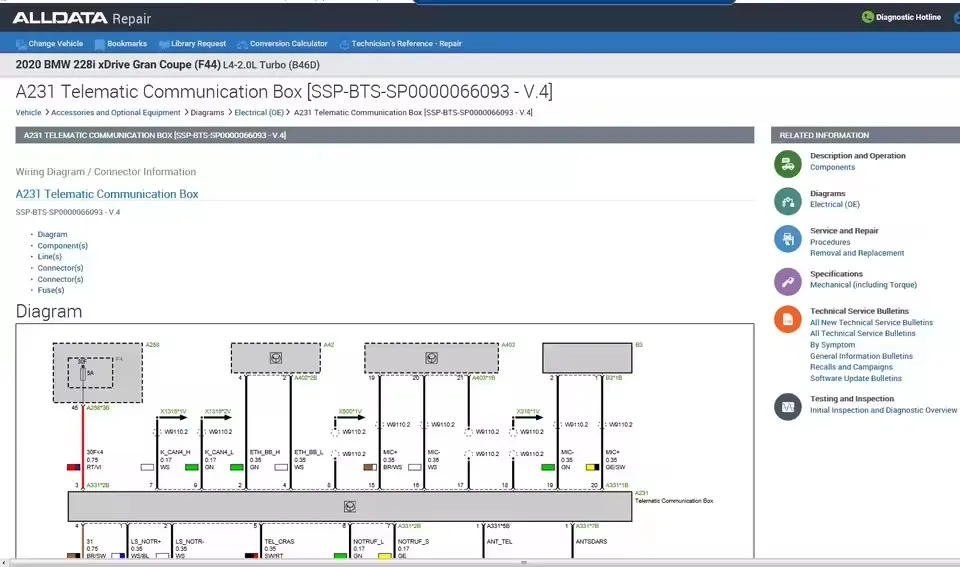Jump to Line(s) section link

(x=50, y=257)
